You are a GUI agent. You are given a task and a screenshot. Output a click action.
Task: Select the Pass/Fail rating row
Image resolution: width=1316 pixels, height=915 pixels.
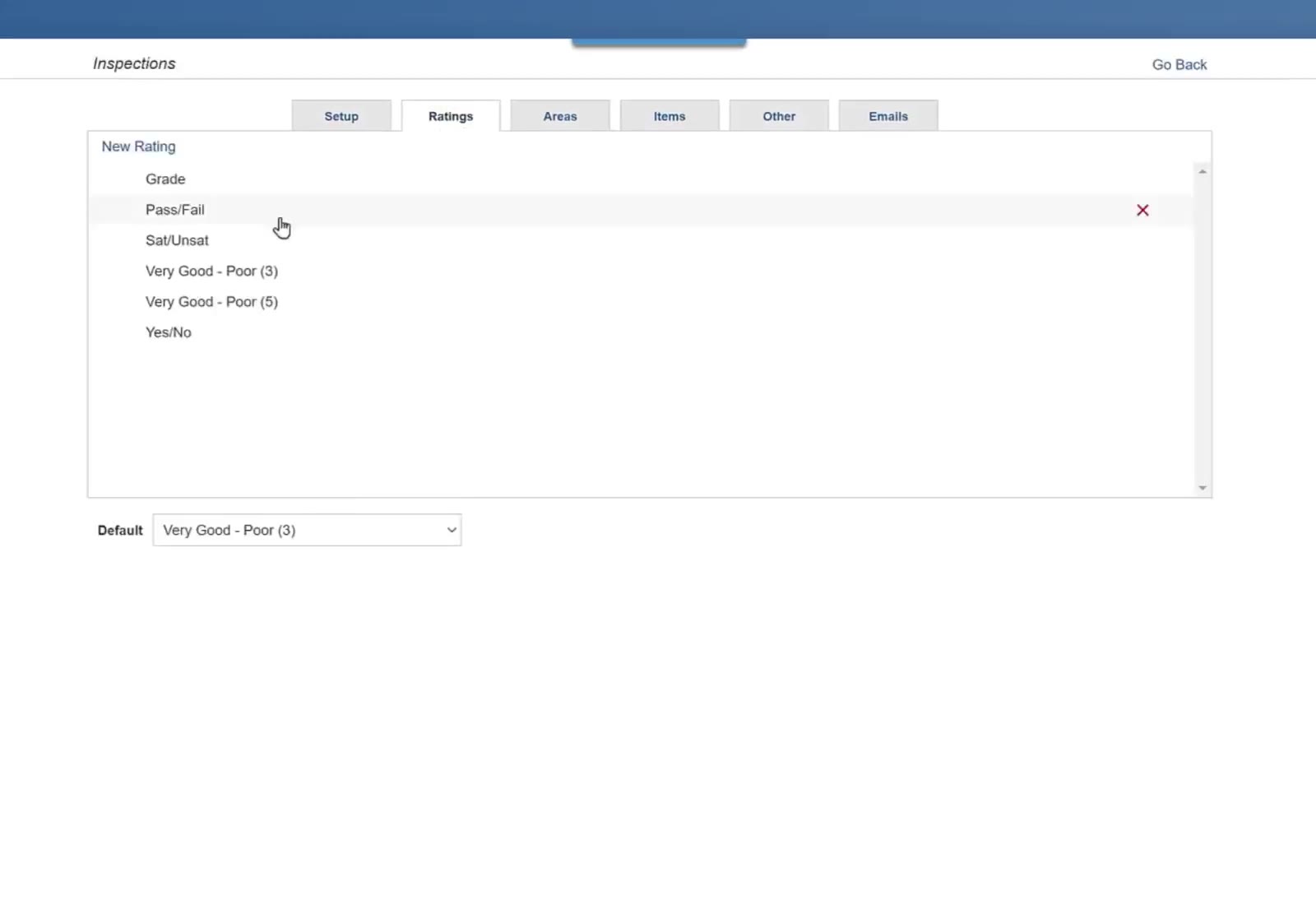[641, 210]
